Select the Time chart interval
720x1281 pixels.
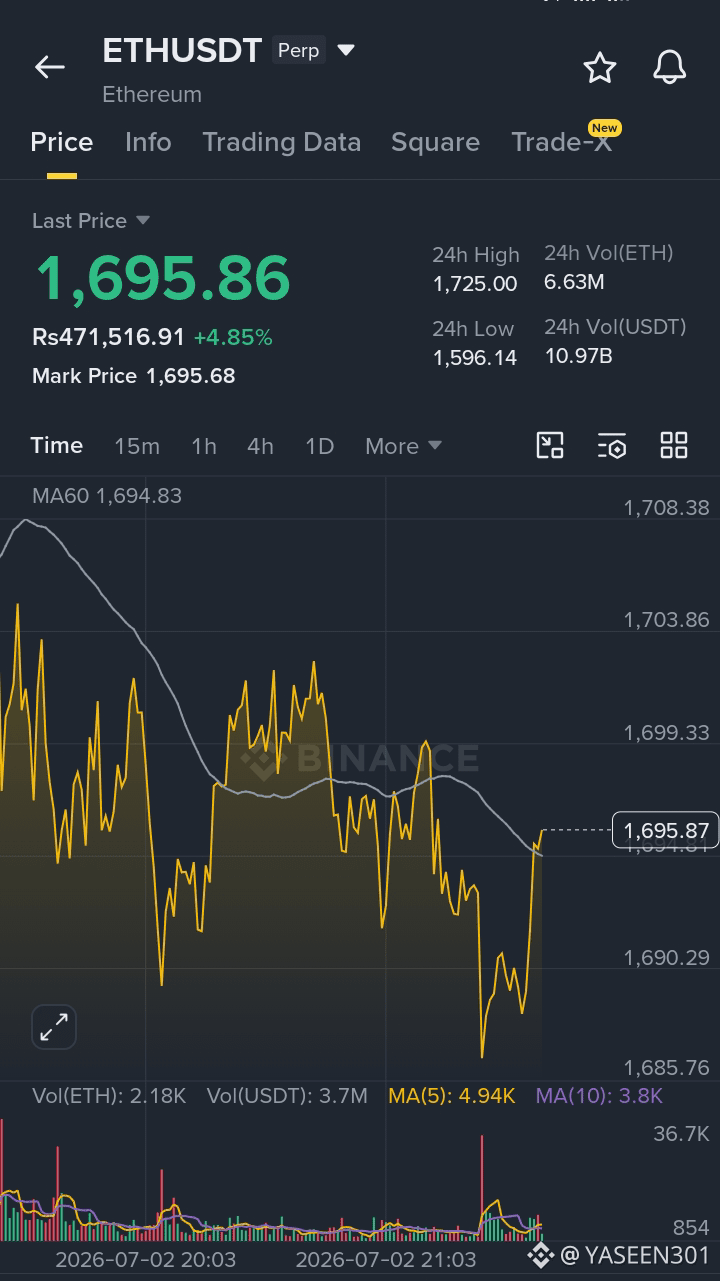tap(57, 446)
